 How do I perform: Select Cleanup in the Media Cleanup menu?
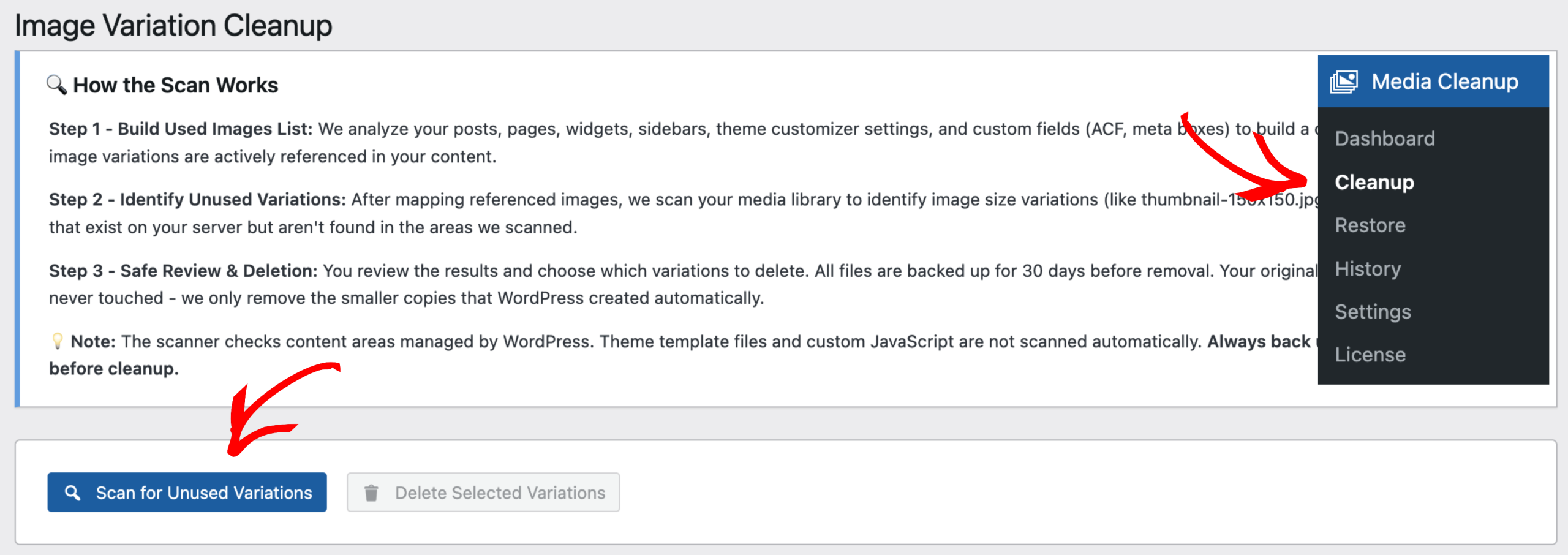1374,182
